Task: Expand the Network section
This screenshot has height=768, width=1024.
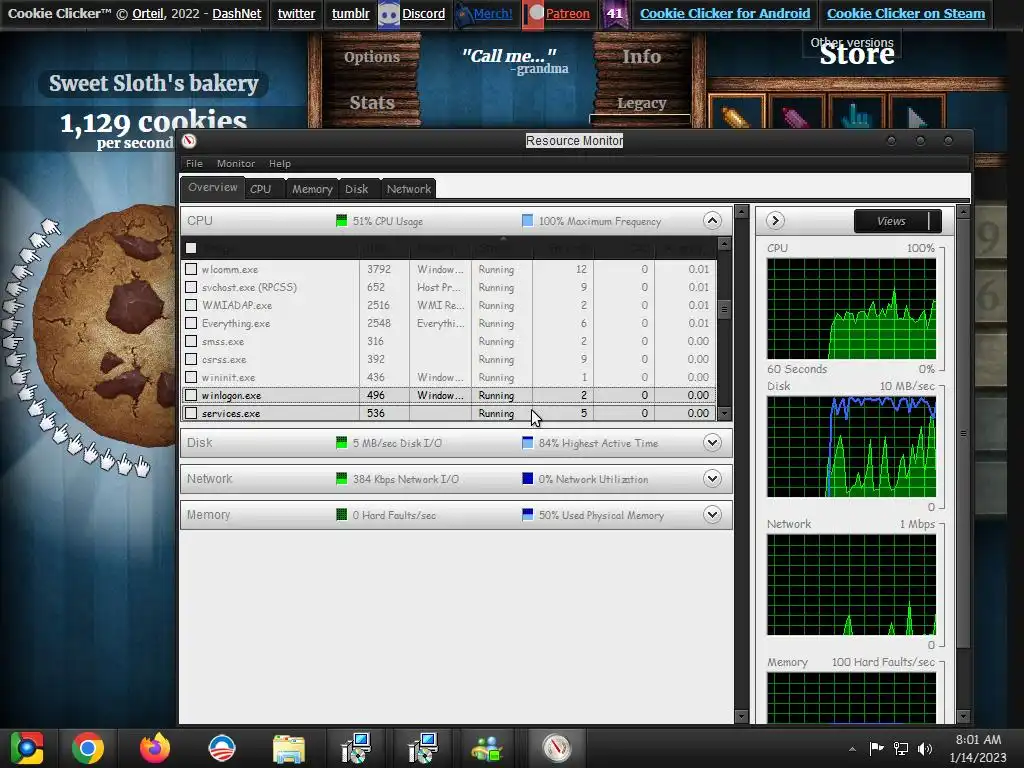Action: click(x=712, y=479)
